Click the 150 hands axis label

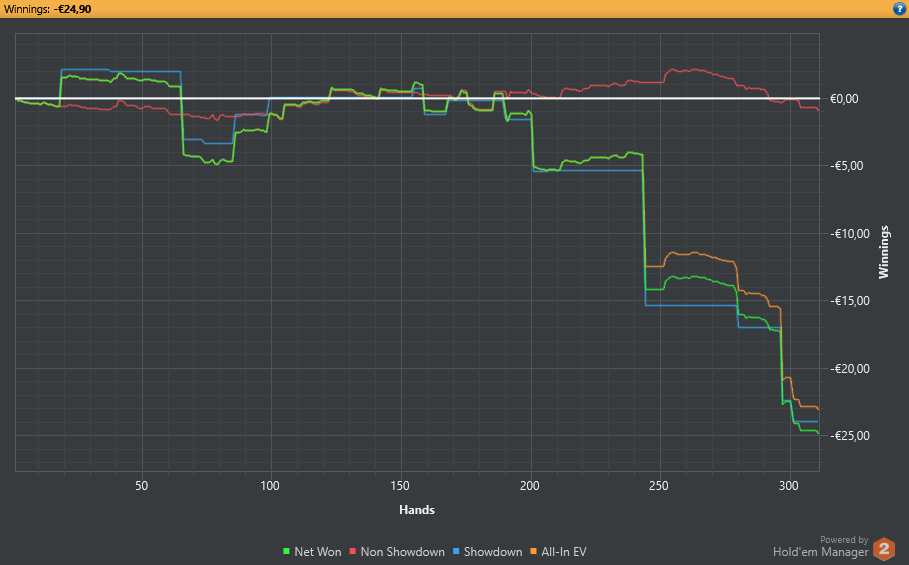point(400,486)
